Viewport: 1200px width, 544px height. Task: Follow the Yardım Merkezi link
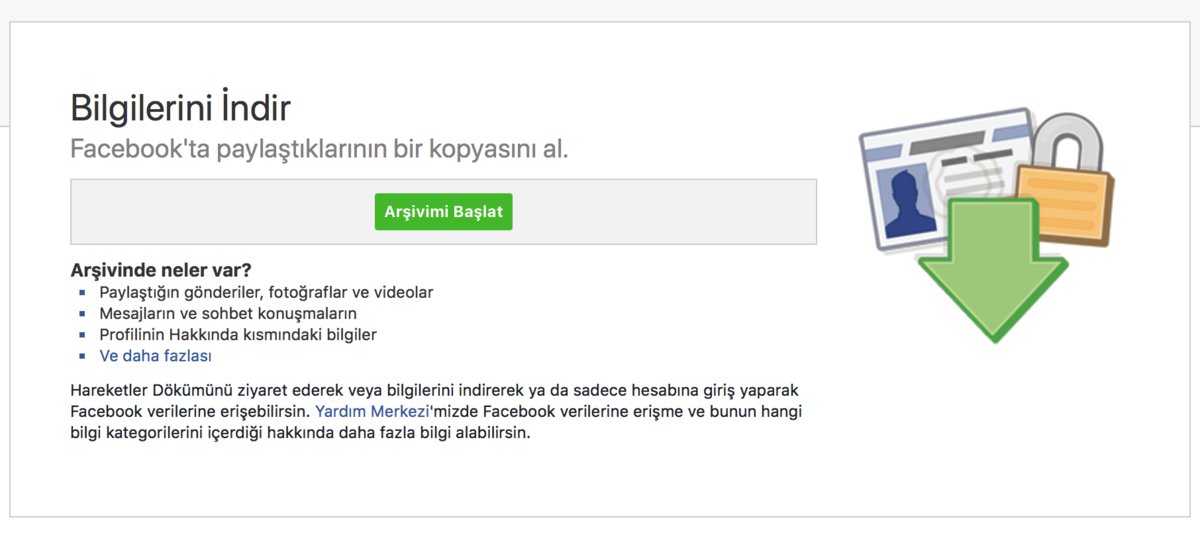(x=372, y=411)
